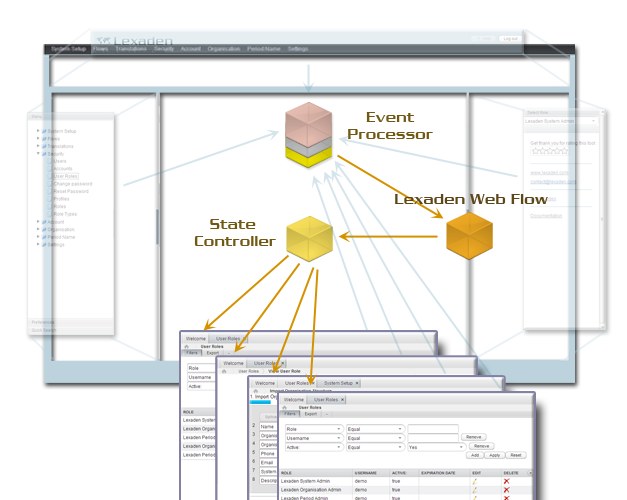Click the Event Processor cube
This screenshot has width=627, height=500.
coord(308,135)
